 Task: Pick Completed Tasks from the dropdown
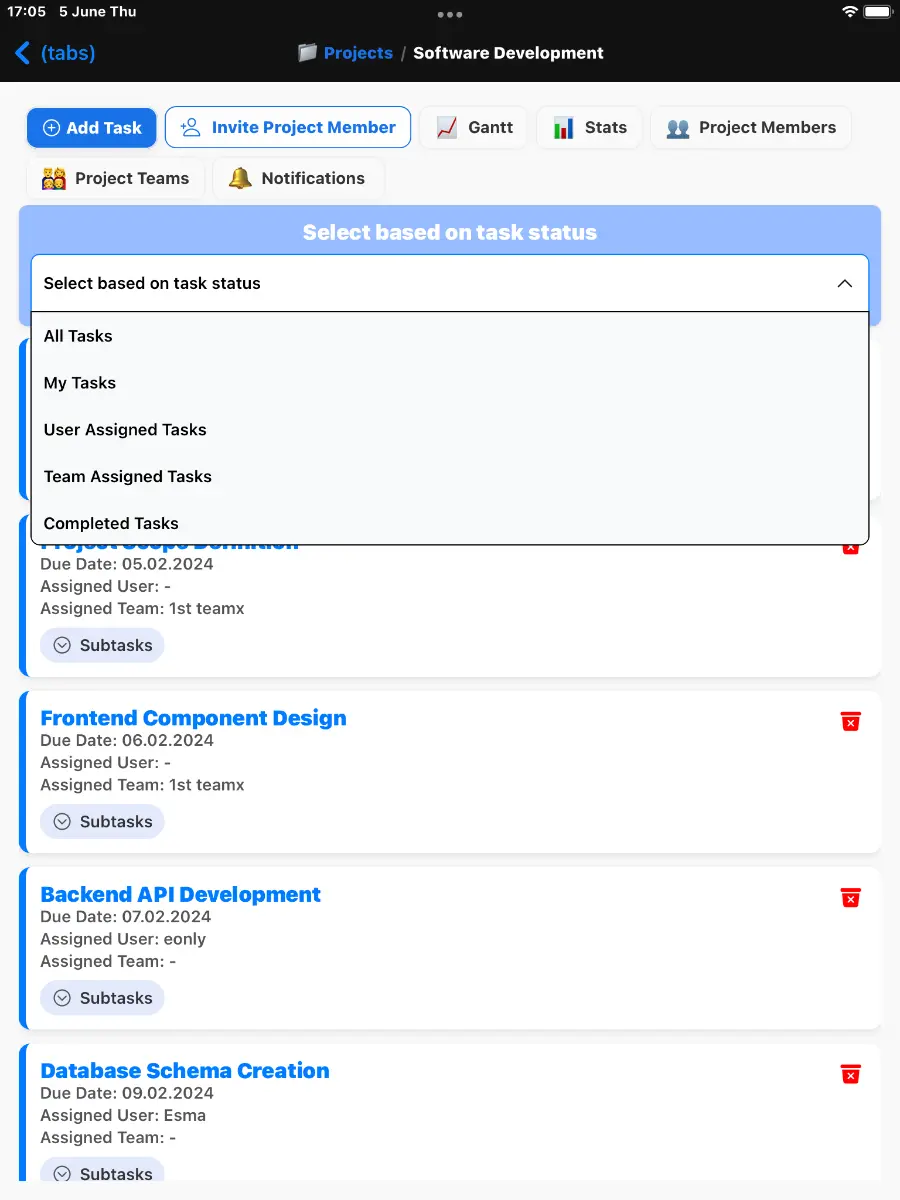pyautogui.click(x=450, y=523)
